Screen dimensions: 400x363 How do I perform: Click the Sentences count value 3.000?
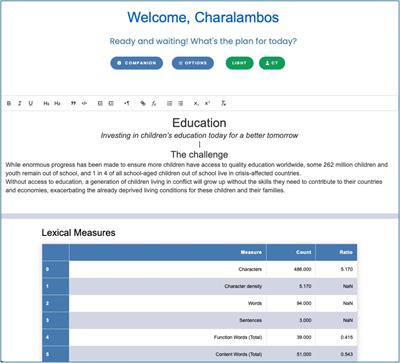[305, 320]
